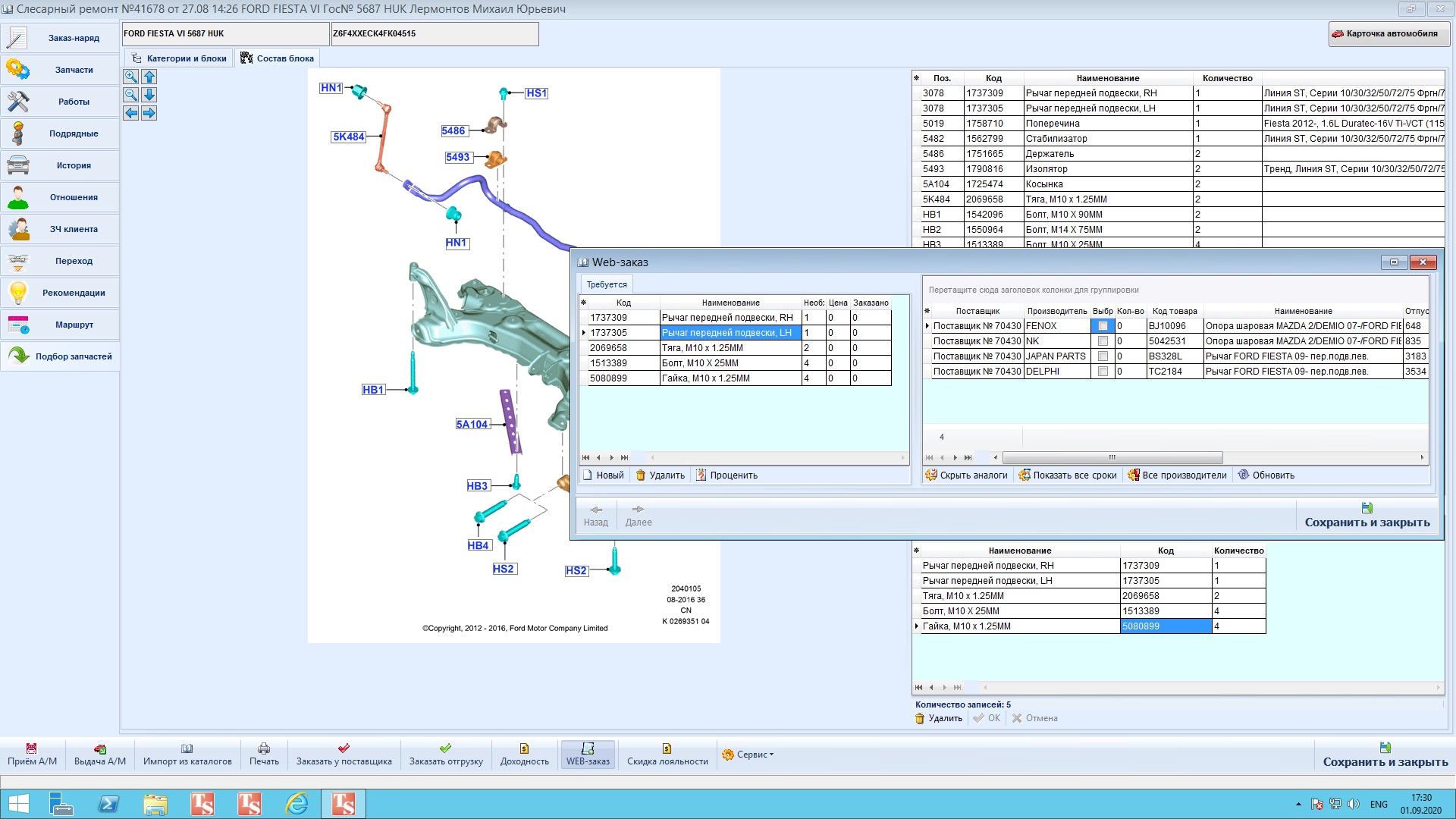Select row 2069658 Тяга in Требуется table
This screenshot has height=819, width=1456.
click(735, 348)
